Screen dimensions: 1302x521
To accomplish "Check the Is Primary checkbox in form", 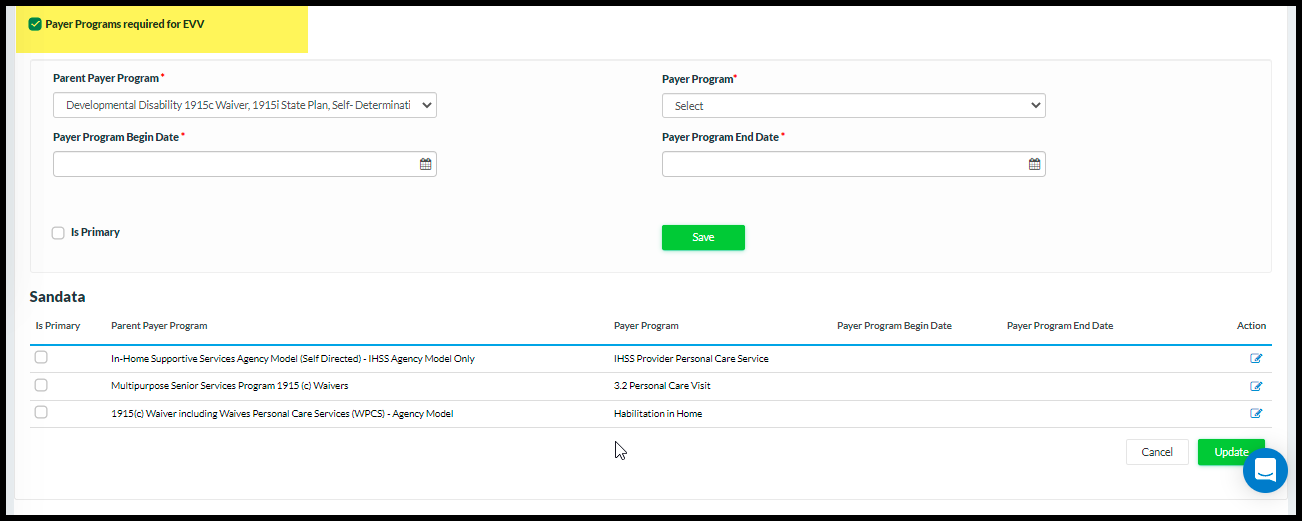I will [x=58, y=233].
